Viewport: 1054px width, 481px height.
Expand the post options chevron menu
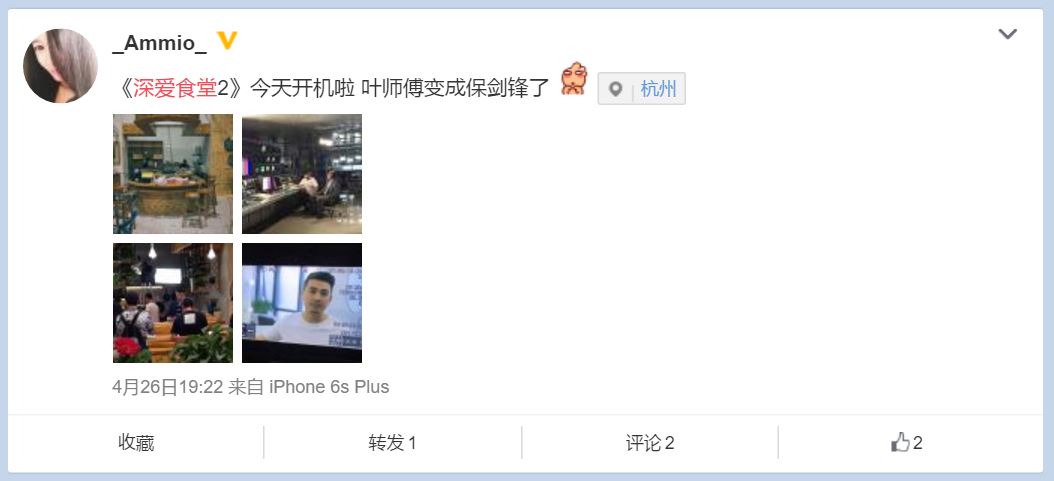pos(1007,34)
